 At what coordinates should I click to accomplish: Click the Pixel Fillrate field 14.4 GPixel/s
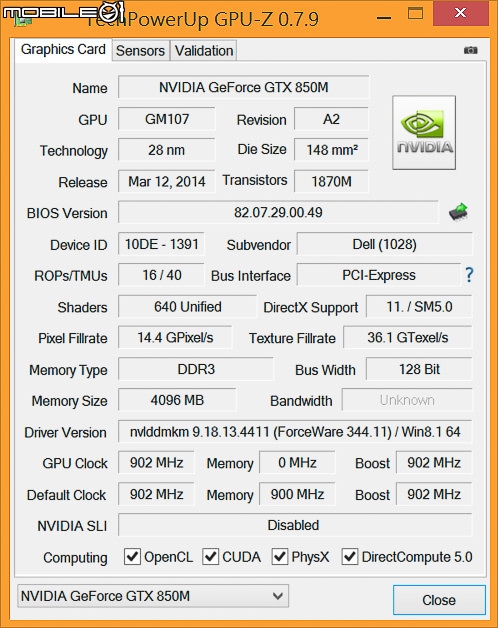point(175,338)
